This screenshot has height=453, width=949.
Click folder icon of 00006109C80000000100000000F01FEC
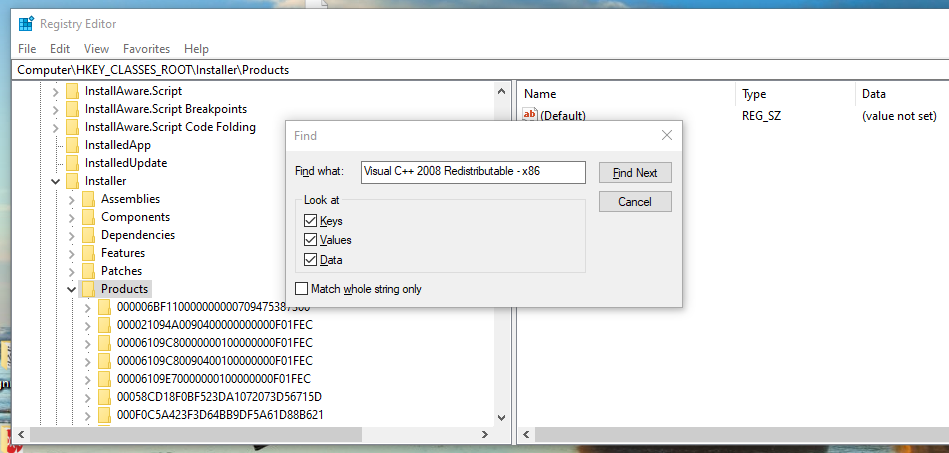coord(104,343)
